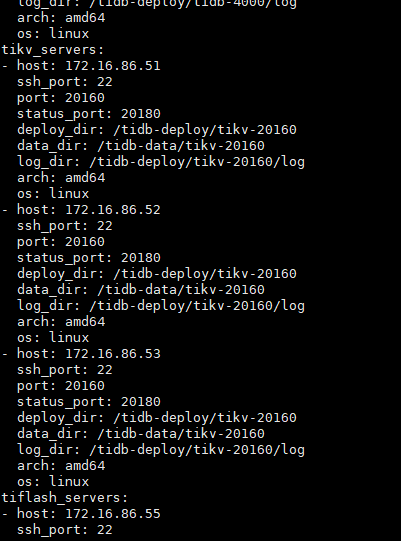This screenshot has width=401, height=541.
Task: Click deploy_dir line under host 172.16.86.52
Action: (157, 274)
